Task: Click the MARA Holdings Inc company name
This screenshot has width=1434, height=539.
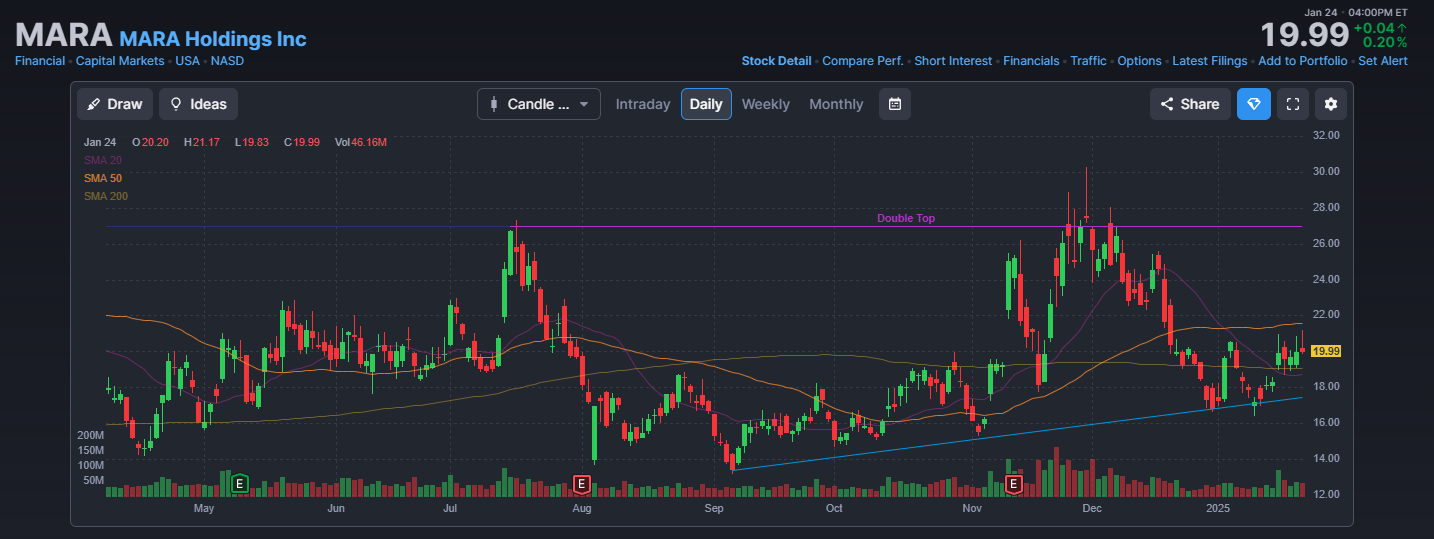Action: 213,39
